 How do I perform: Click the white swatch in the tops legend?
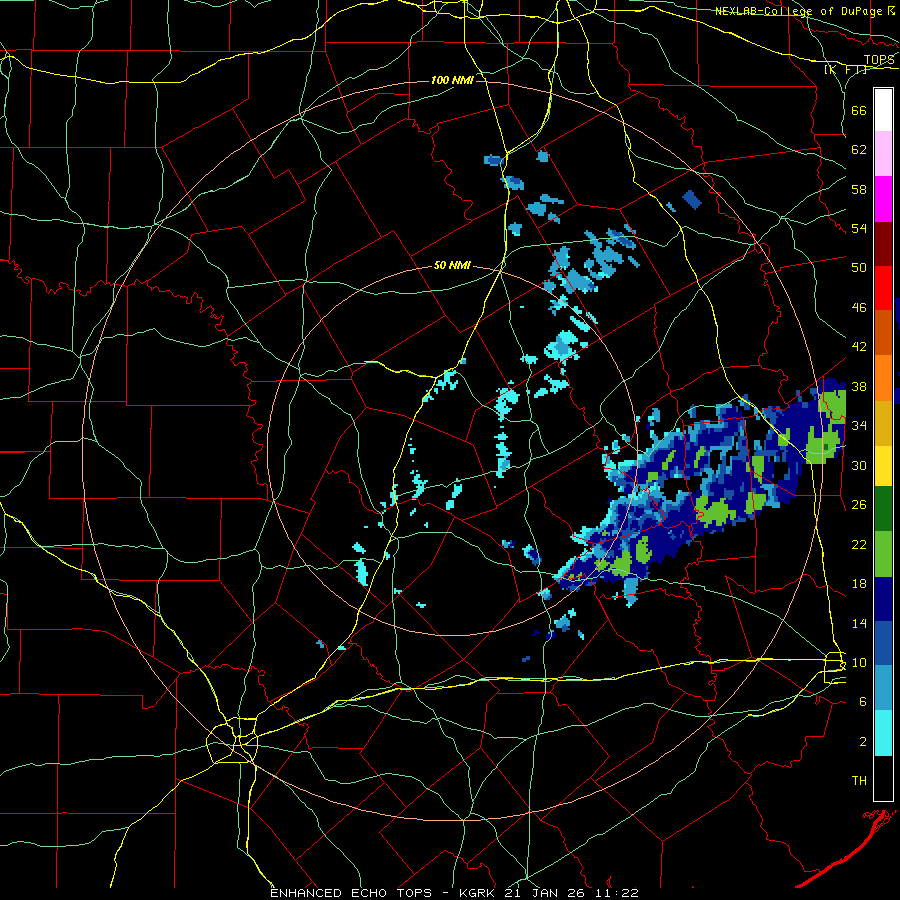883,110
